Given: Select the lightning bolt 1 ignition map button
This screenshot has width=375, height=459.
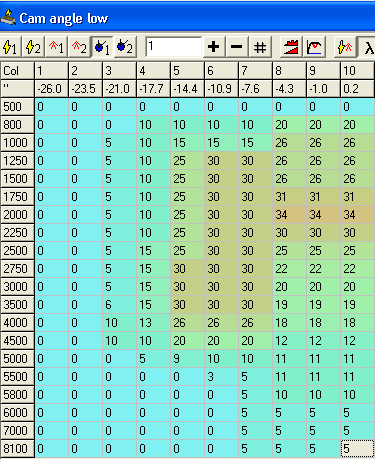Looking at the screenshot, I should [x=11, y=47].
